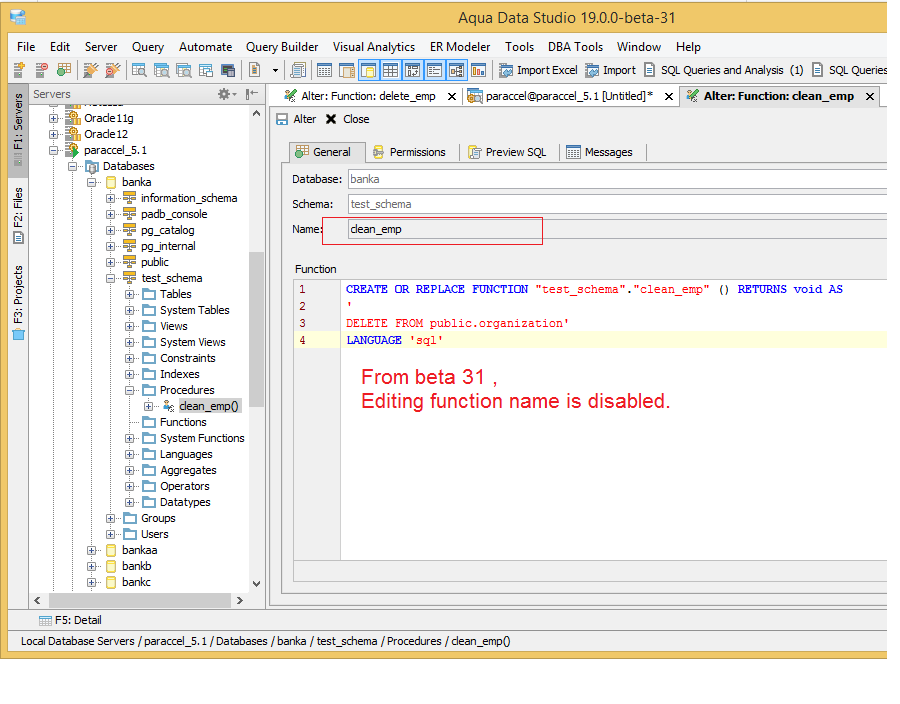900x704 pixels.
Task: Collapse the Procedures folder
Action: 129,390
